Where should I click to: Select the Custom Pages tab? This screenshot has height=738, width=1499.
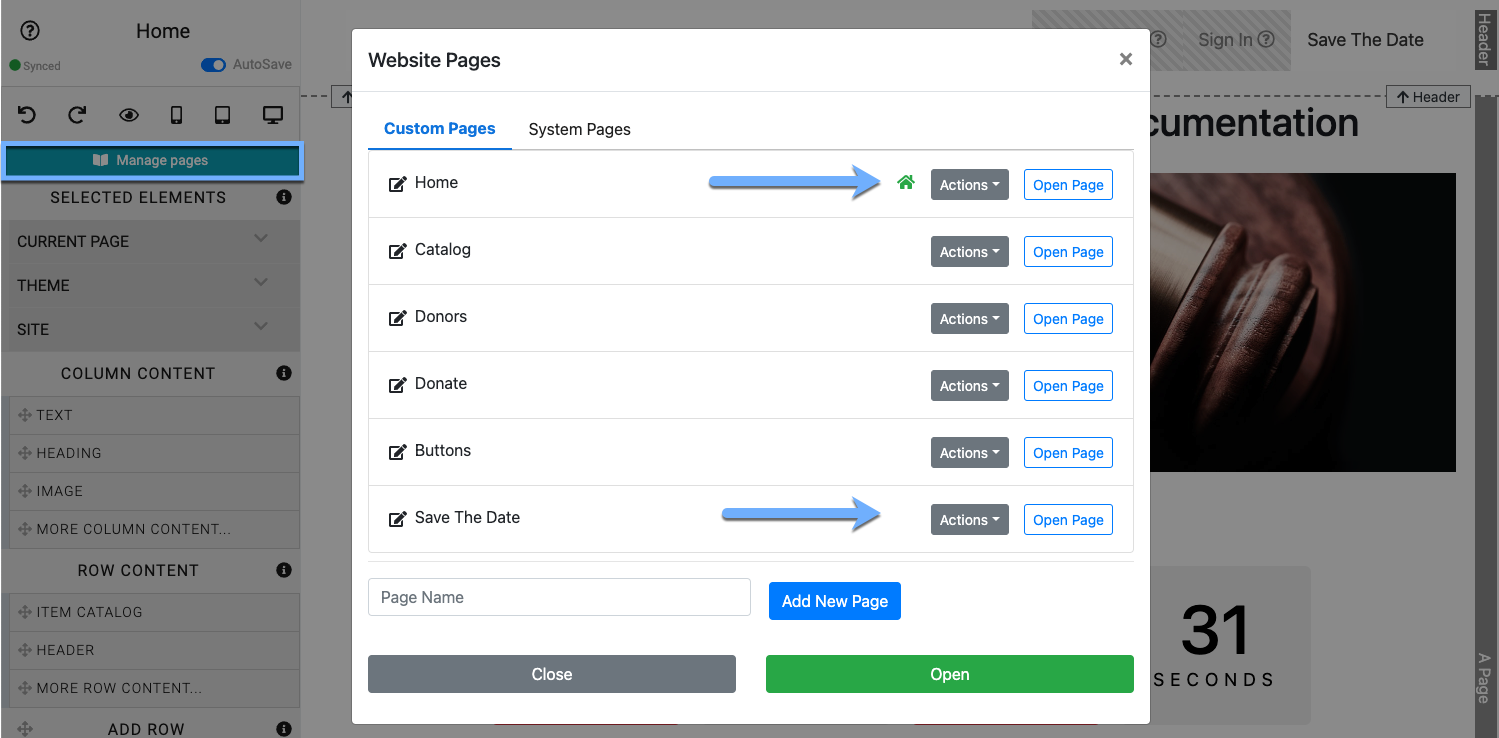pos(439,128)
